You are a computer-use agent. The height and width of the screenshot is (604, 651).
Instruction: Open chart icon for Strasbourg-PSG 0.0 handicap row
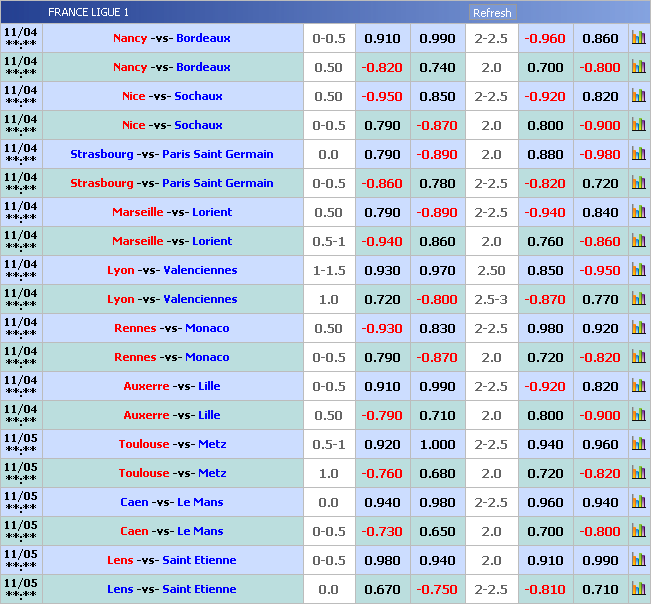(x=638, y=154)
